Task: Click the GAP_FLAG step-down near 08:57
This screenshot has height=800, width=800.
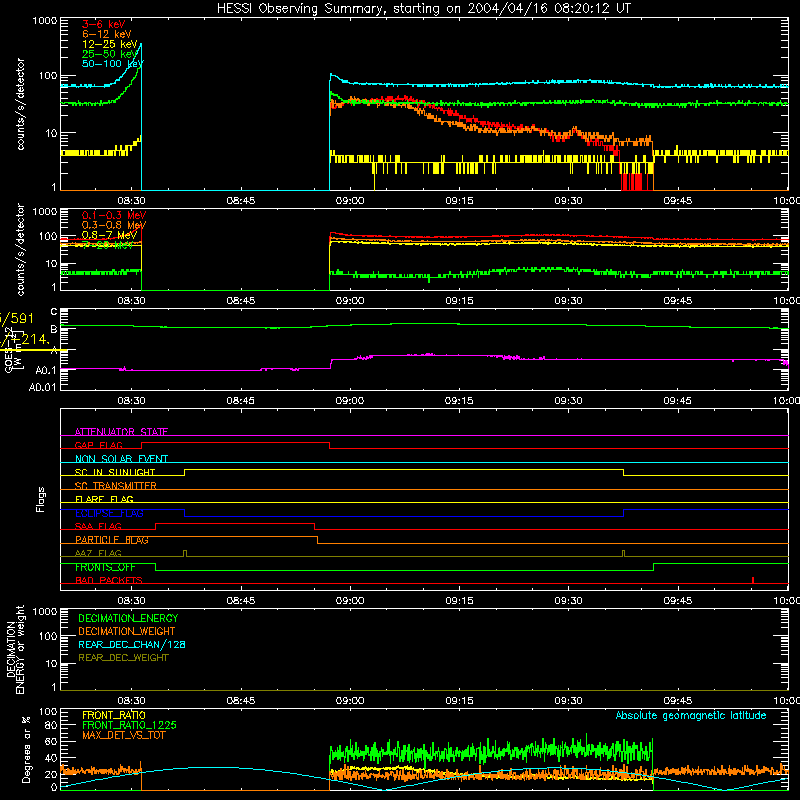Action: (330, 445)
